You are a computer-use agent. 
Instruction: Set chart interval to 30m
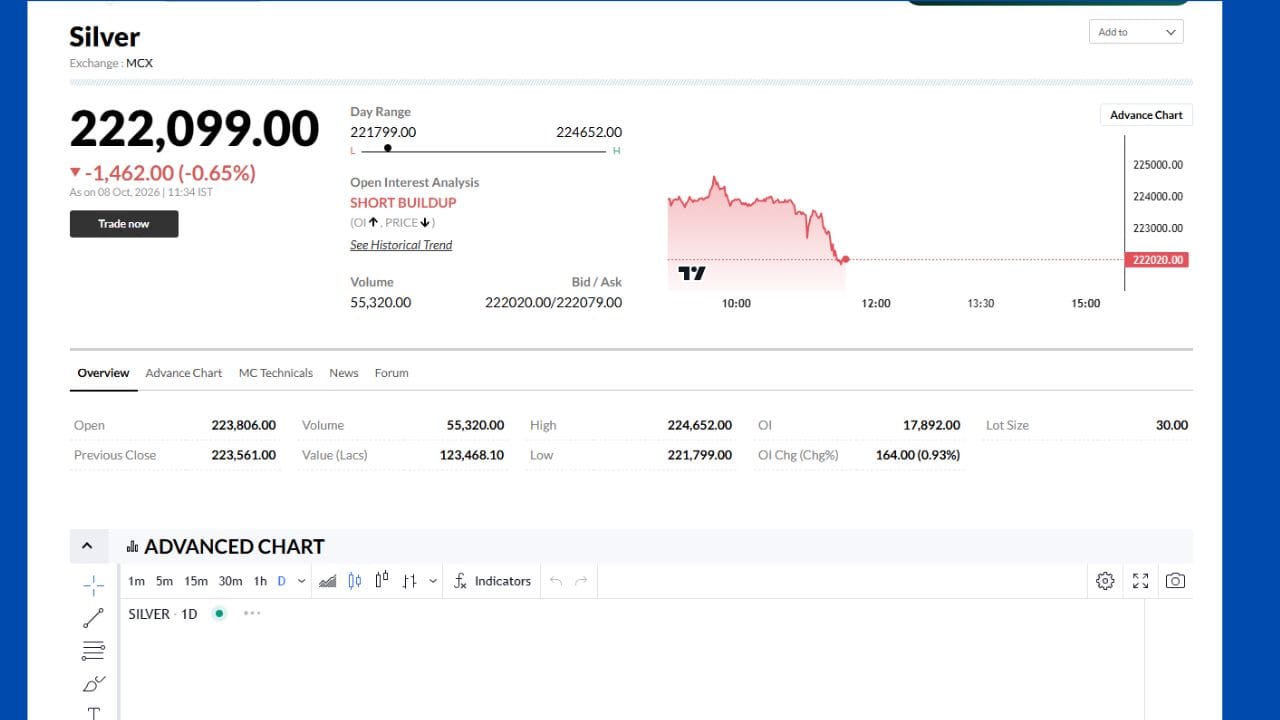pos(230,581)
